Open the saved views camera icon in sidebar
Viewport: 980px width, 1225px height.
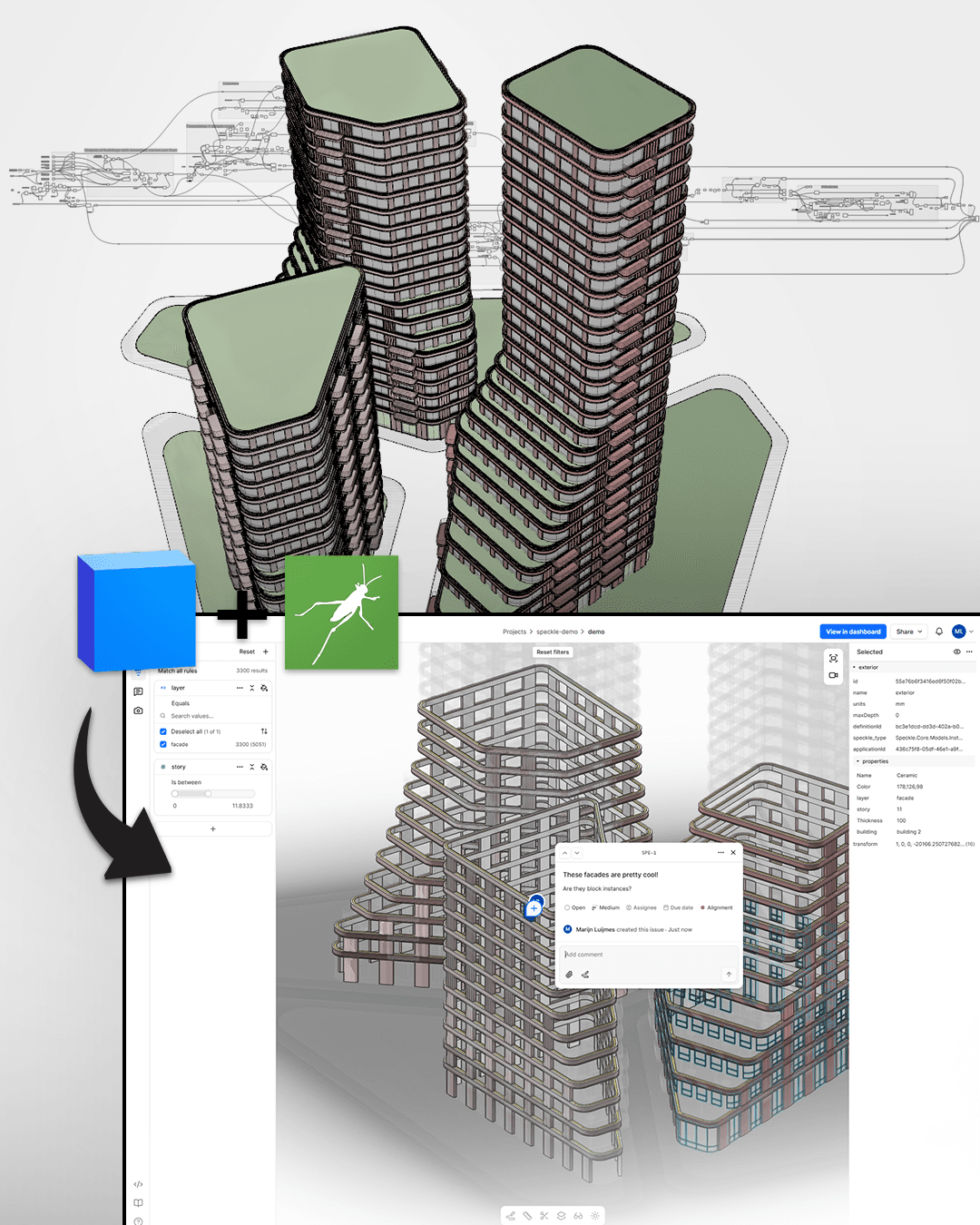coord(138,710)
